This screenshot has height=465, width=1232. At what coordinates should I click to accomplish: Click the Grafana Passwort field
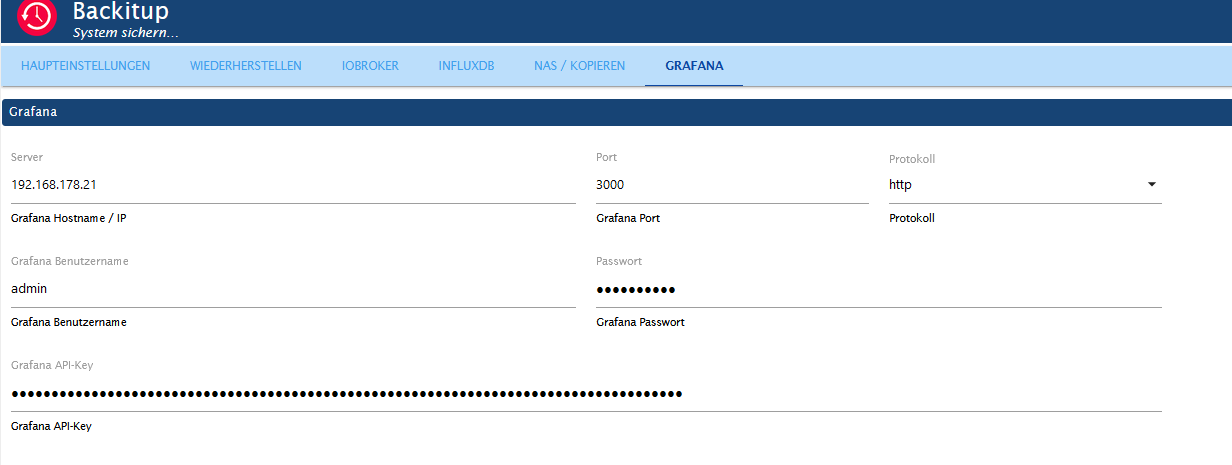coord(879,289)
